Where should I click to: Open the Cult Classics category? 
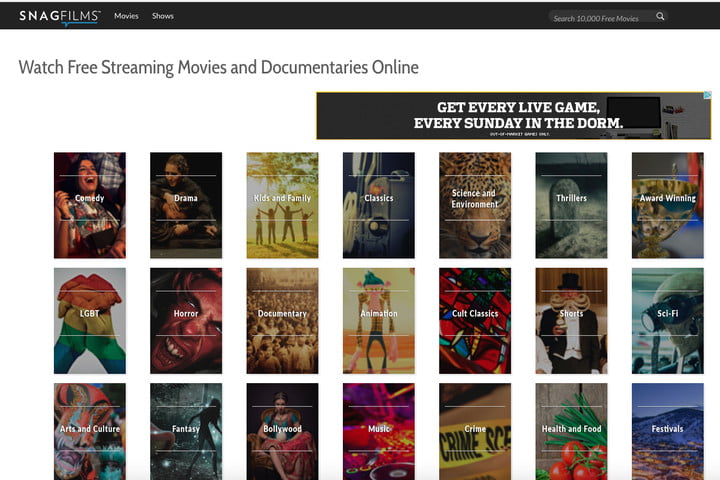(475, 321)
